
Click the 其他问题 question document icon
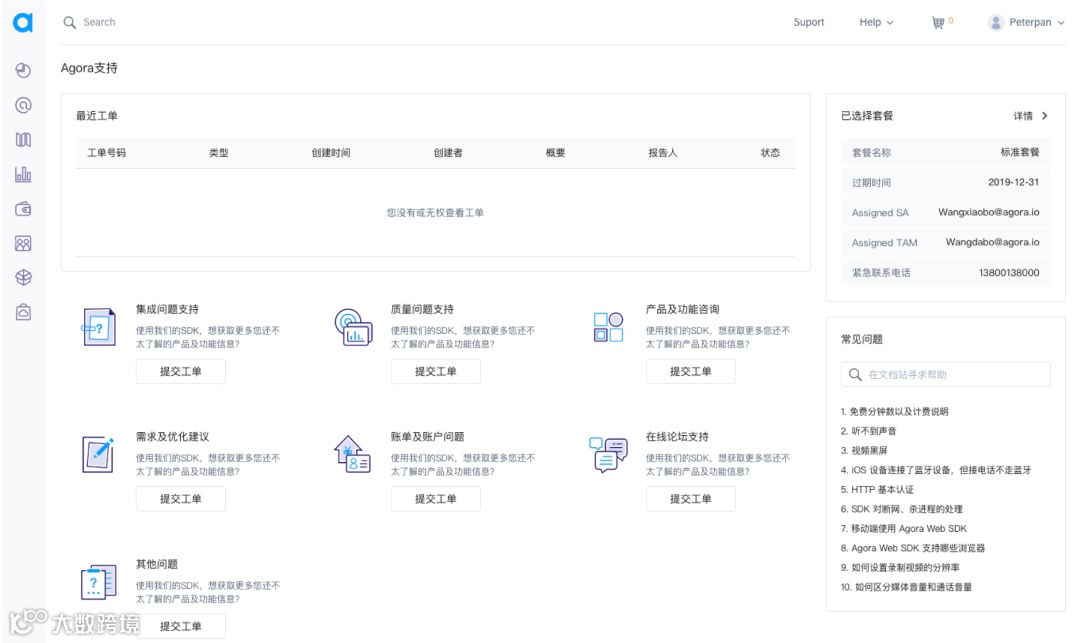[98, 582]
